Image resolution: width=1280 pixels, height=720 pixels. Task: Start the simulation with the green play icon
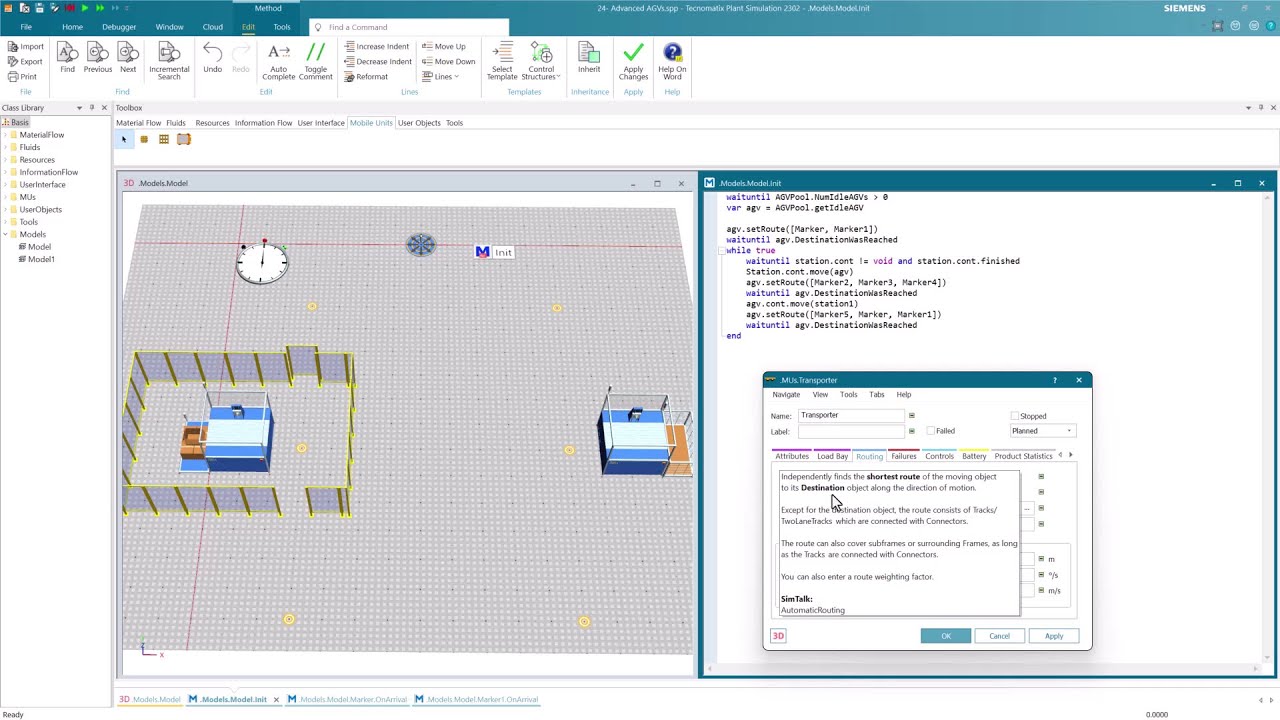(84, 8)
